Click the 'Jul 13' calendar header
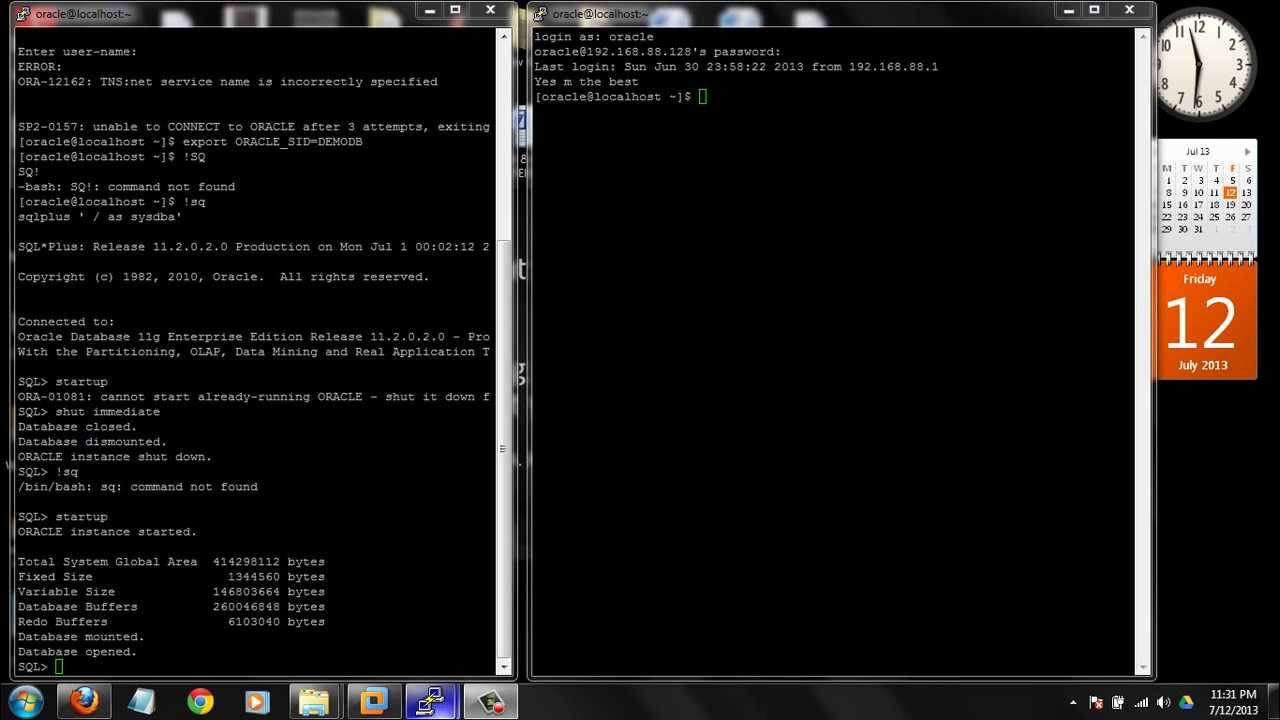The image size is (1280, 720). coord(1198,152)
